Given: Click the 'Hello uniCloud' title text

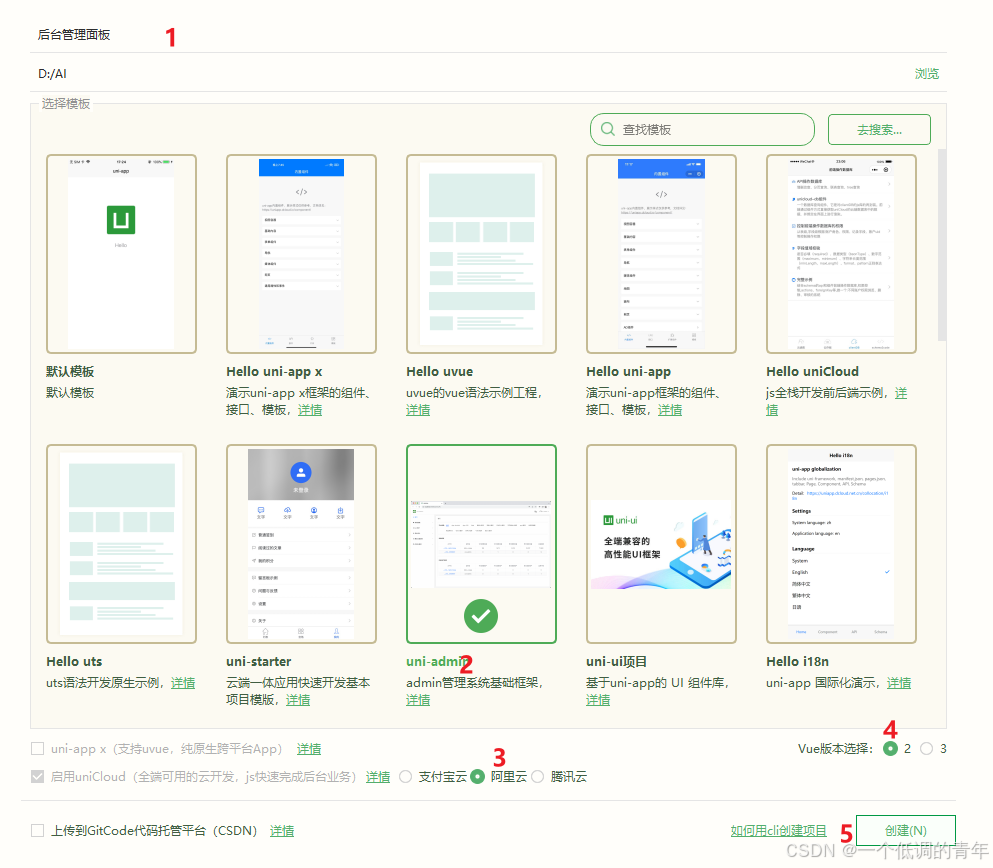Looking at the screenshot, I should [x=813, y=372].
